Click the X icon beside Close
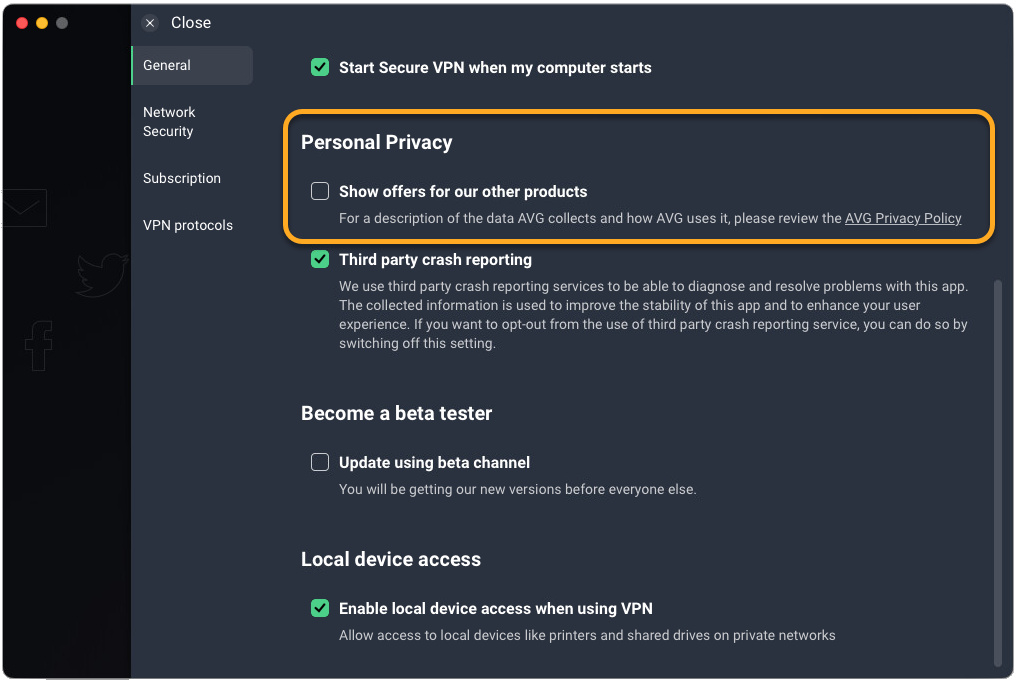The width and height of the screenshot is (1016, 684). (x=150, y=23)
